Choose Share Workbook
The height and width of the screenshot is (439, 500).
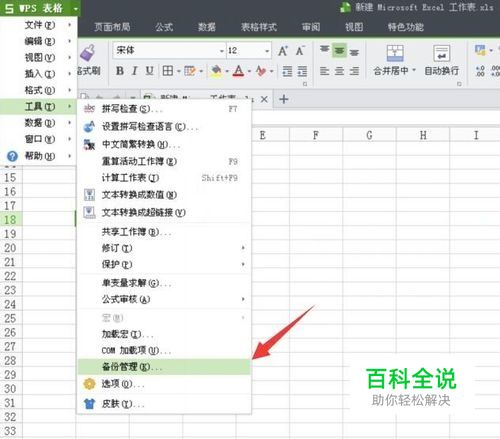164,232
